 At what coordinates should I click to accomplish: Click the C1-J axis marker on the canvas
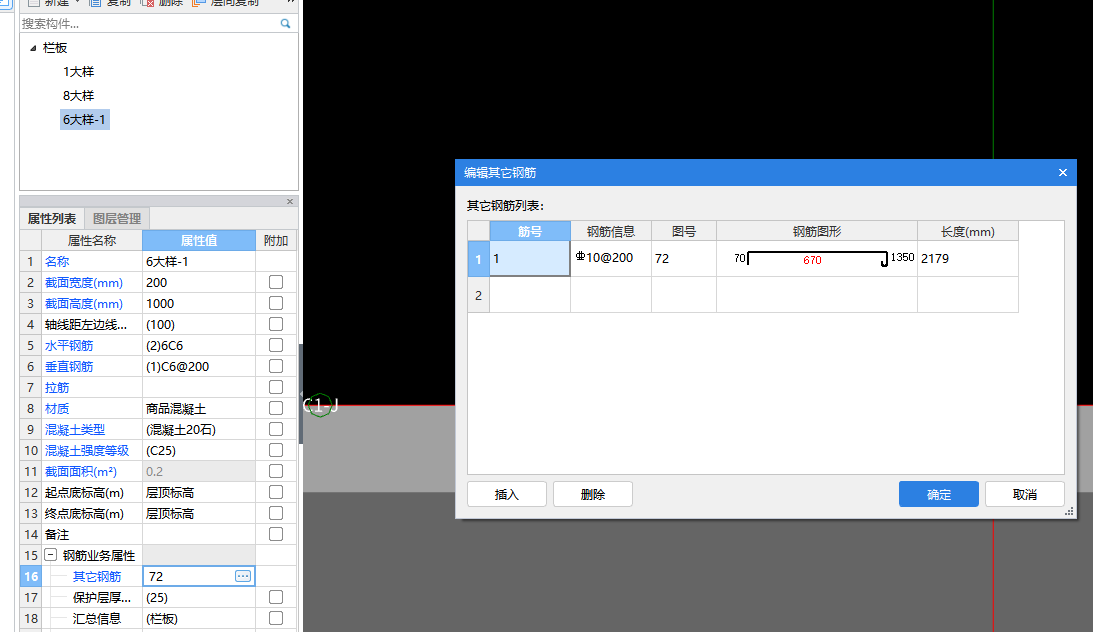click(320, 406)
